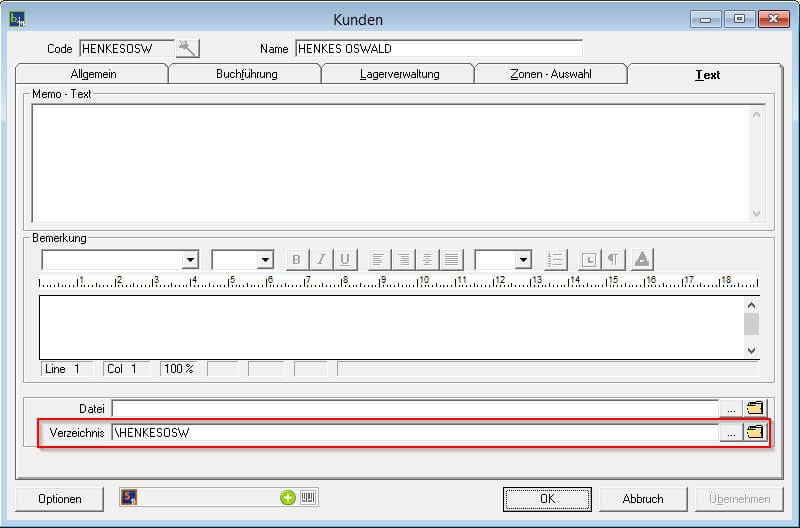Switch to the Allgemein tab

(x=93, y=74)
